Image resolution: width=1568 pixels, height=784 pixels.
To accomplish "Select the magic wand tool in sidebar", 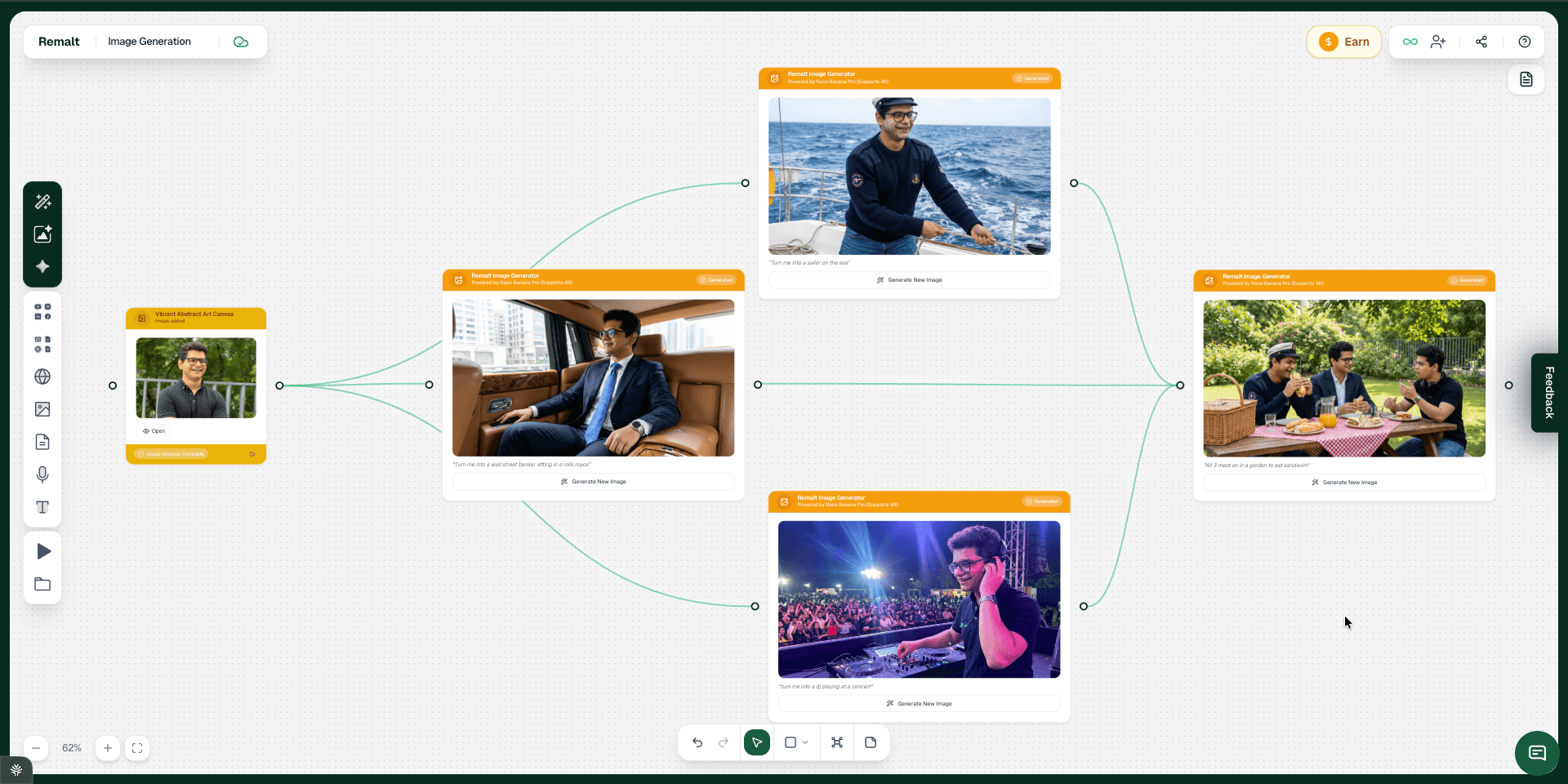I will coord(42,201).
